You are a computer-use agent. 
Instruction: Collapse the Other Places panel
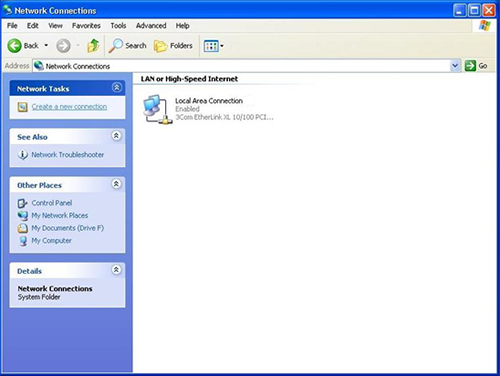(x=116, y=184)
